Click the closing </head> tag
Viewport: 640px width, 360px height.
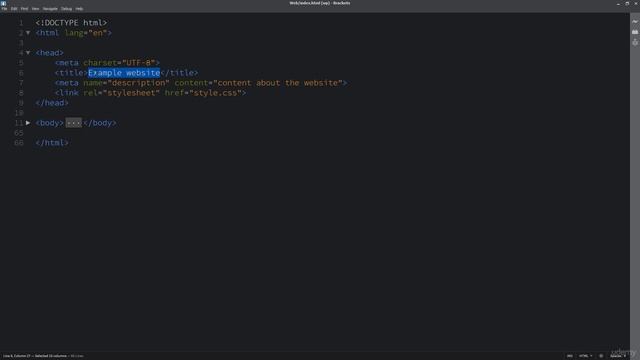pyautogui.click(x=52, y=103)
